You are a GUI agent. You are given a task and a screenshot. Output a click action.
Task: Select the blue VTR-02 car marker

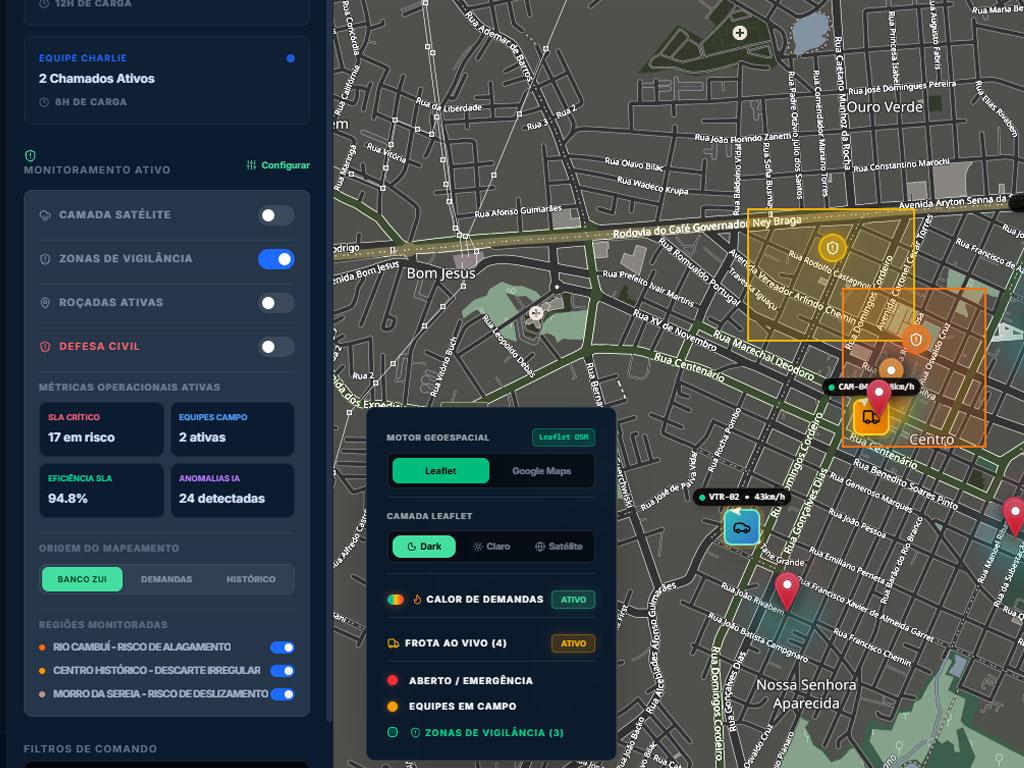(x=741, y=528)
